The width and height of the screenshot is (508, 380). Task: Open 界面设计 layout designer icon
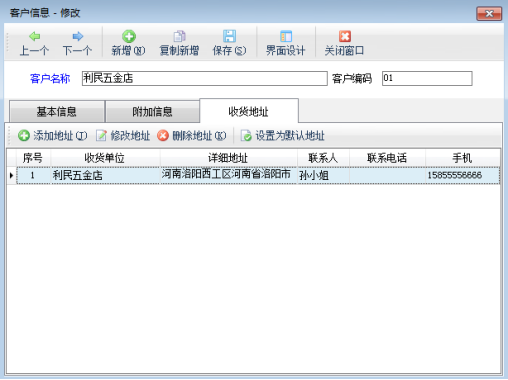[x=286, y=36]
